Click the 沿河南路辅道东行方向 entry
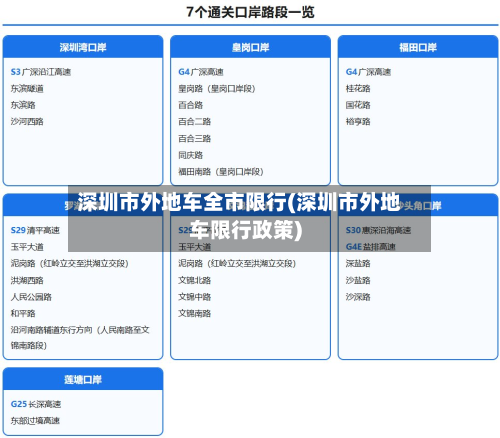 pos(80,337)
